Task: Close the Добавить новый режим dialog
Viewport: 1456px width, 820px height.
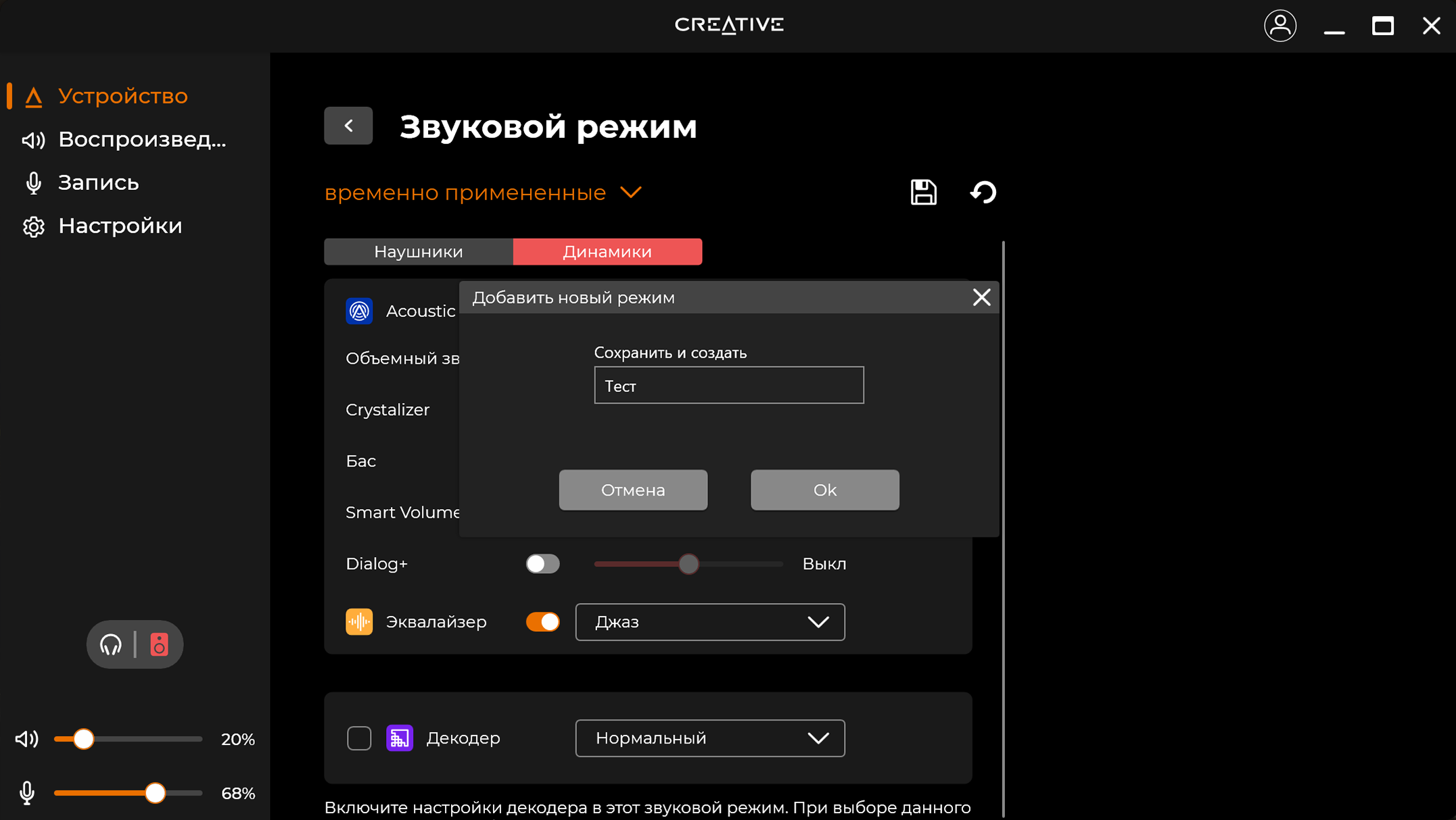Action: click(981, 297)
